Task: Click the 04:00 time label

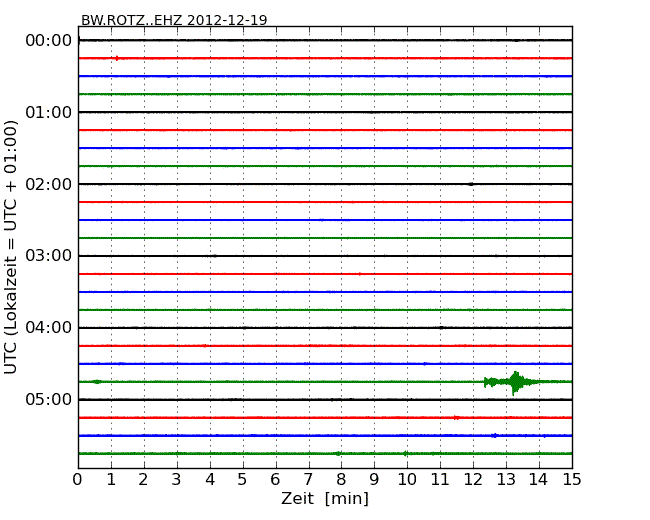Action: click(x=49, y=328)
